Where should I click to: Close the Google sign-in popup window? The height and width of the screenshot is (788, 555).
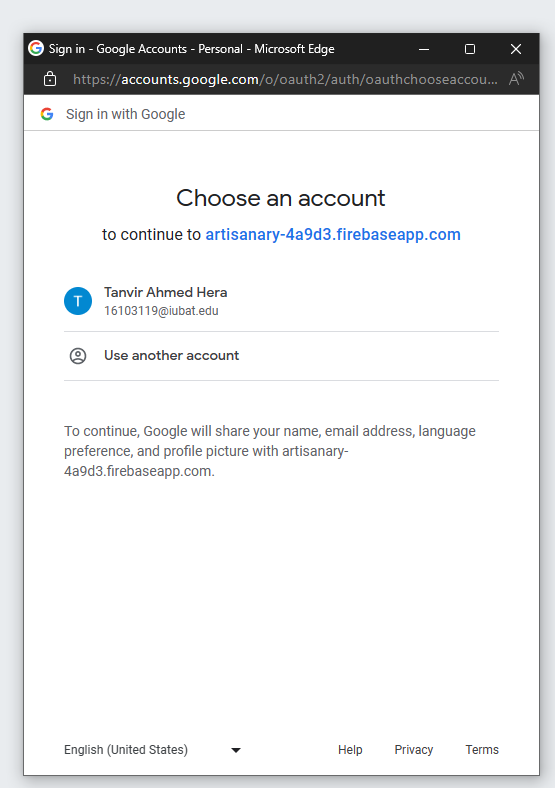[x=516, y=49]
